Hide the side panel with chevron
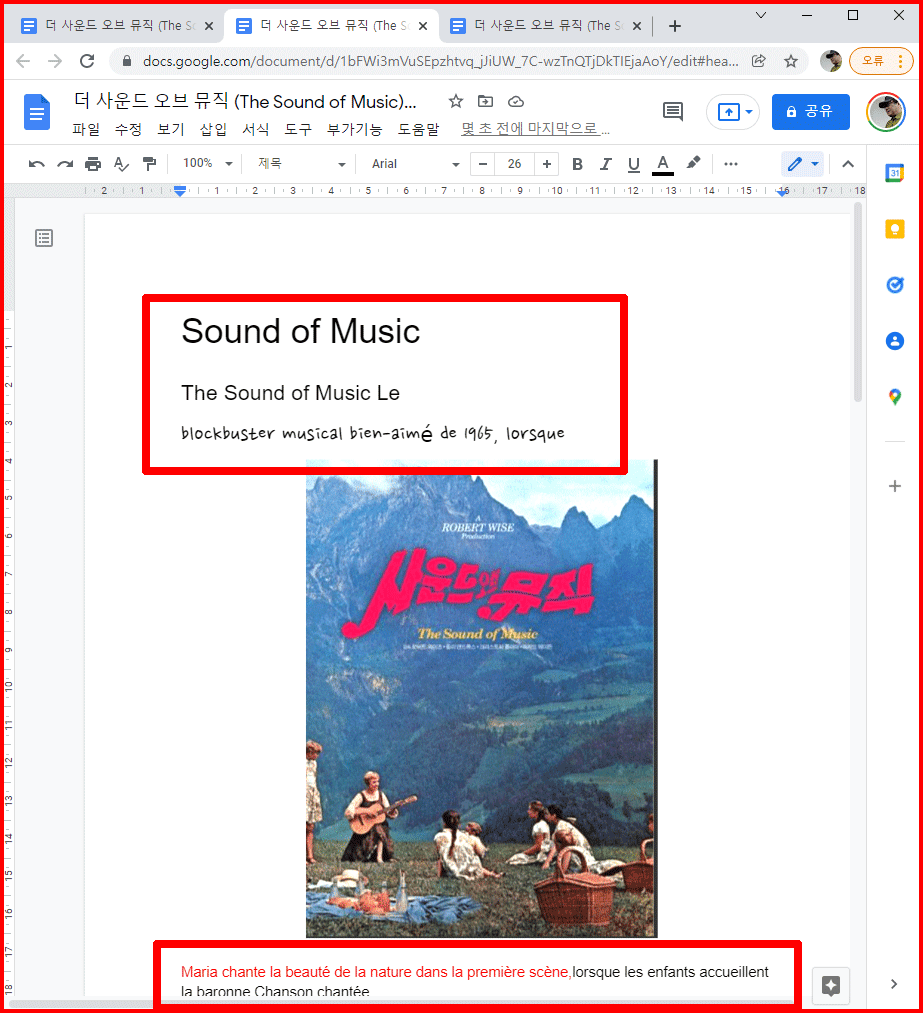This screenshot has height=1013, width=923. click(894, 984)
